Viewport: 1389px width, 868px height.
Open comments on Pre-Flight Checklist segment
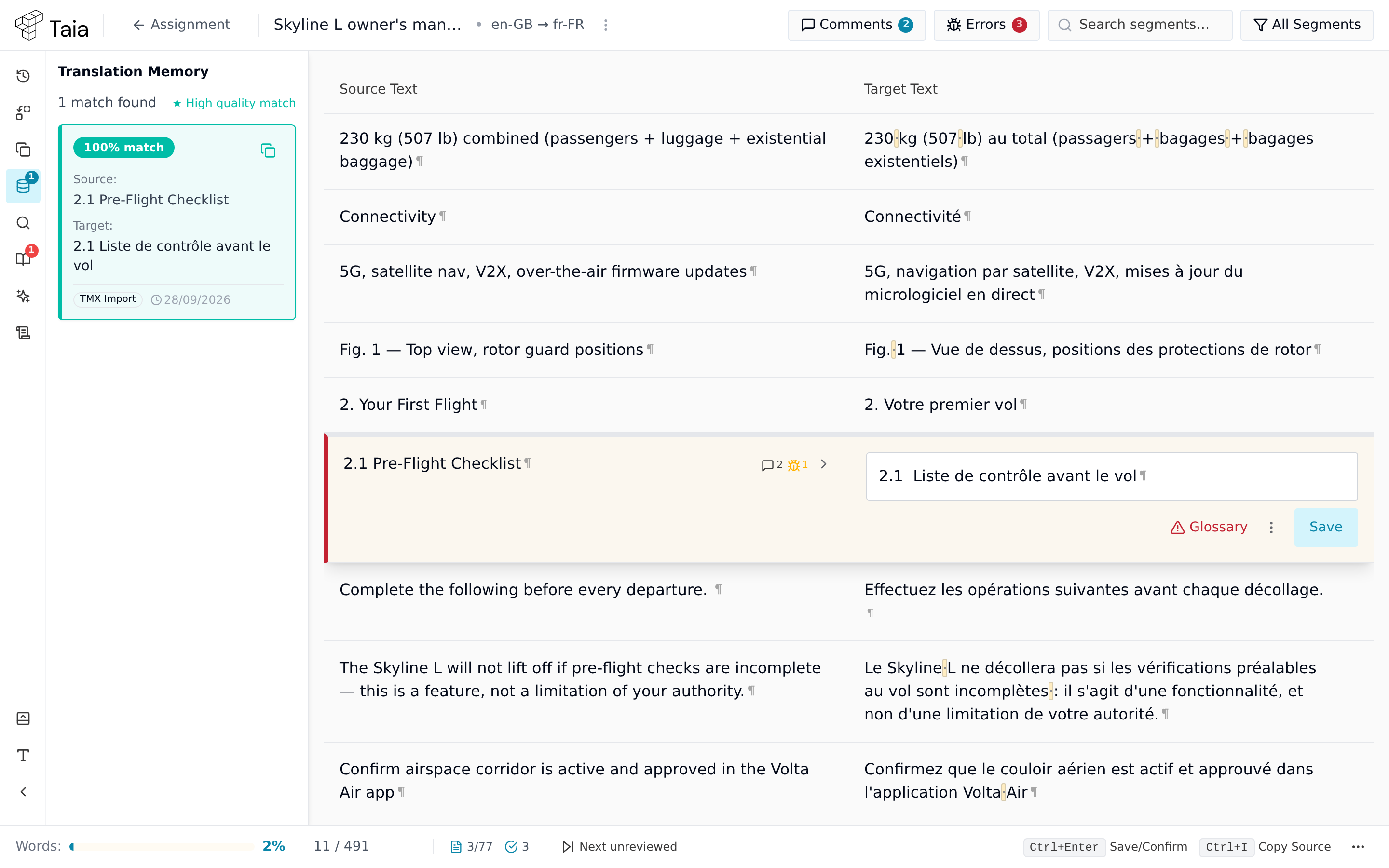[x=771, y=464]
